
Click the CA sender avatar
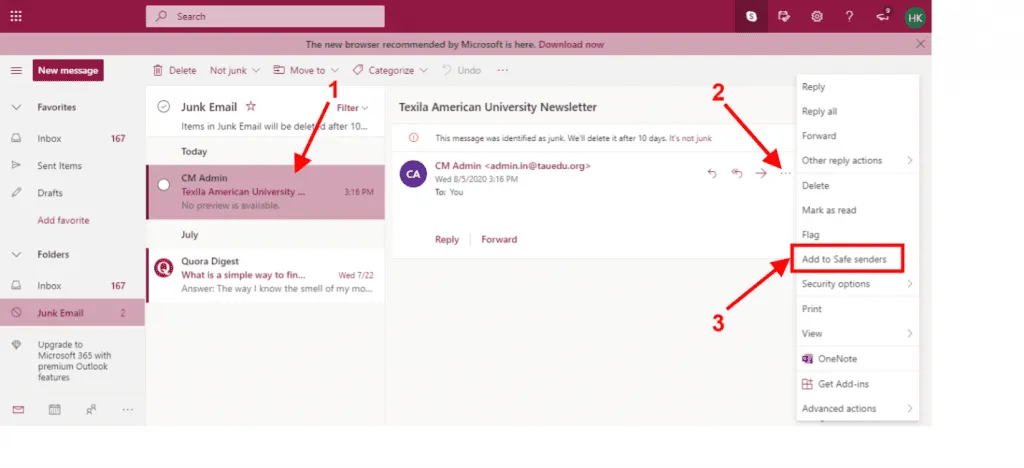coord(413,174)
